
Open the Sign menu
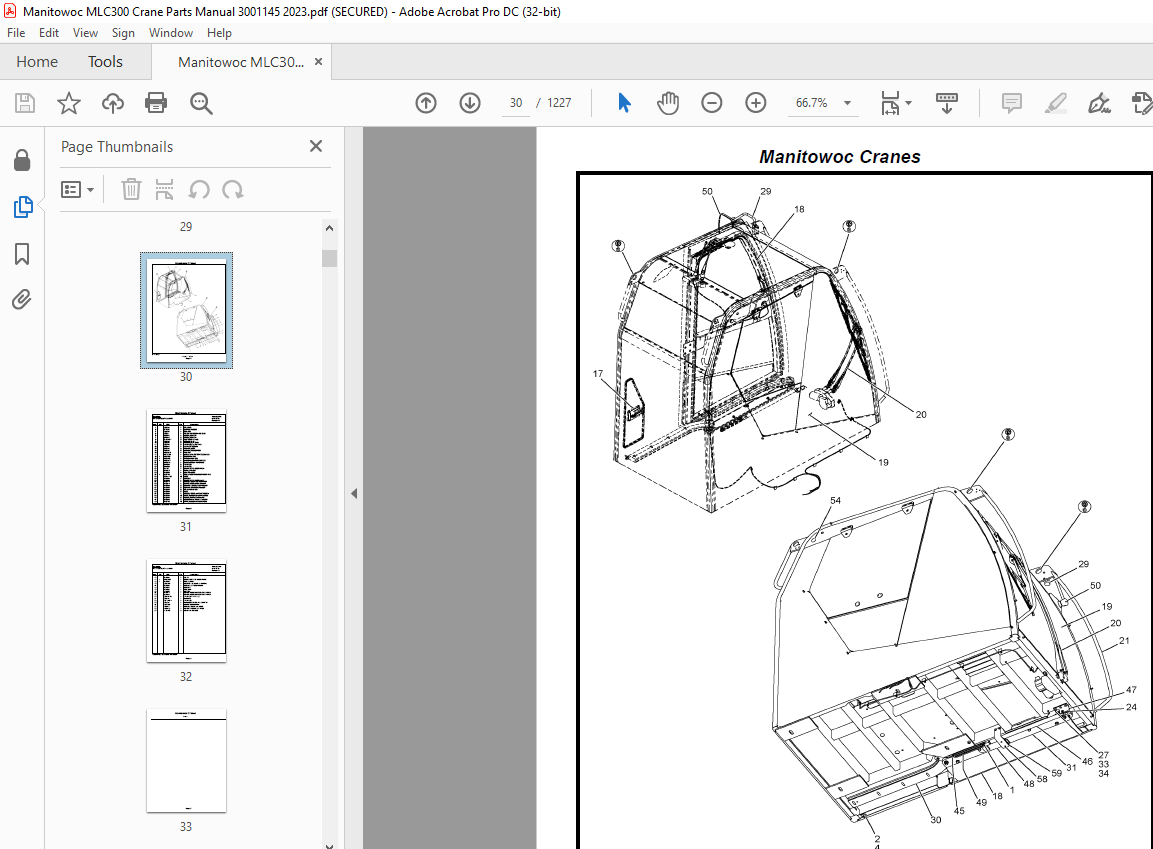click(123, 33)
